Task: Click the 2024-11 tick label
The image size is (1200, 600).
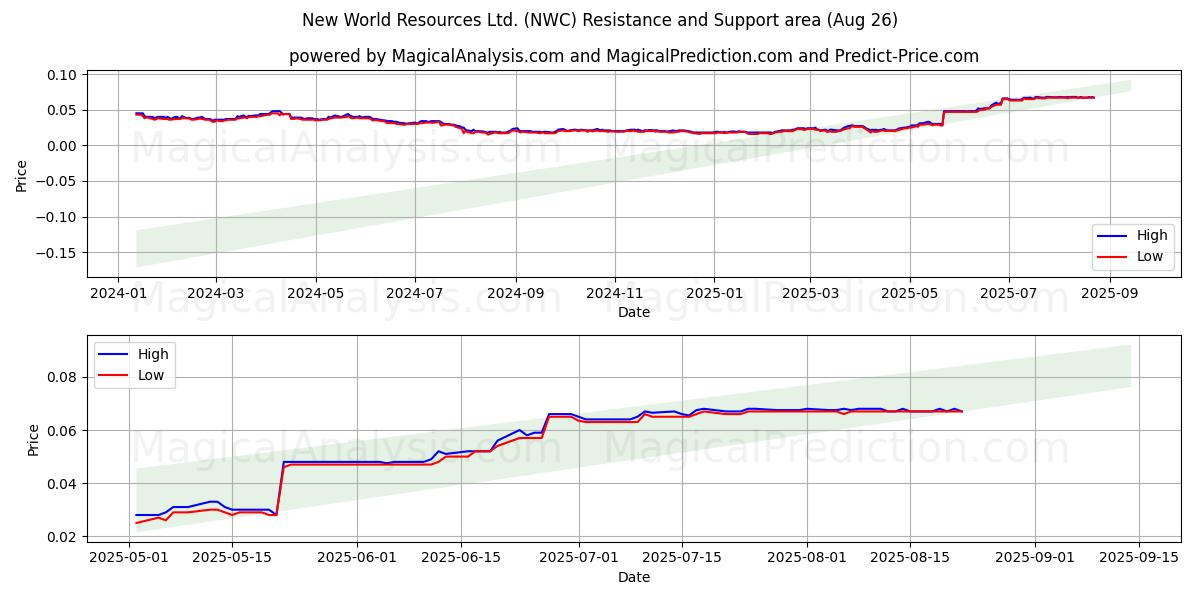Action: coord(614,293)
